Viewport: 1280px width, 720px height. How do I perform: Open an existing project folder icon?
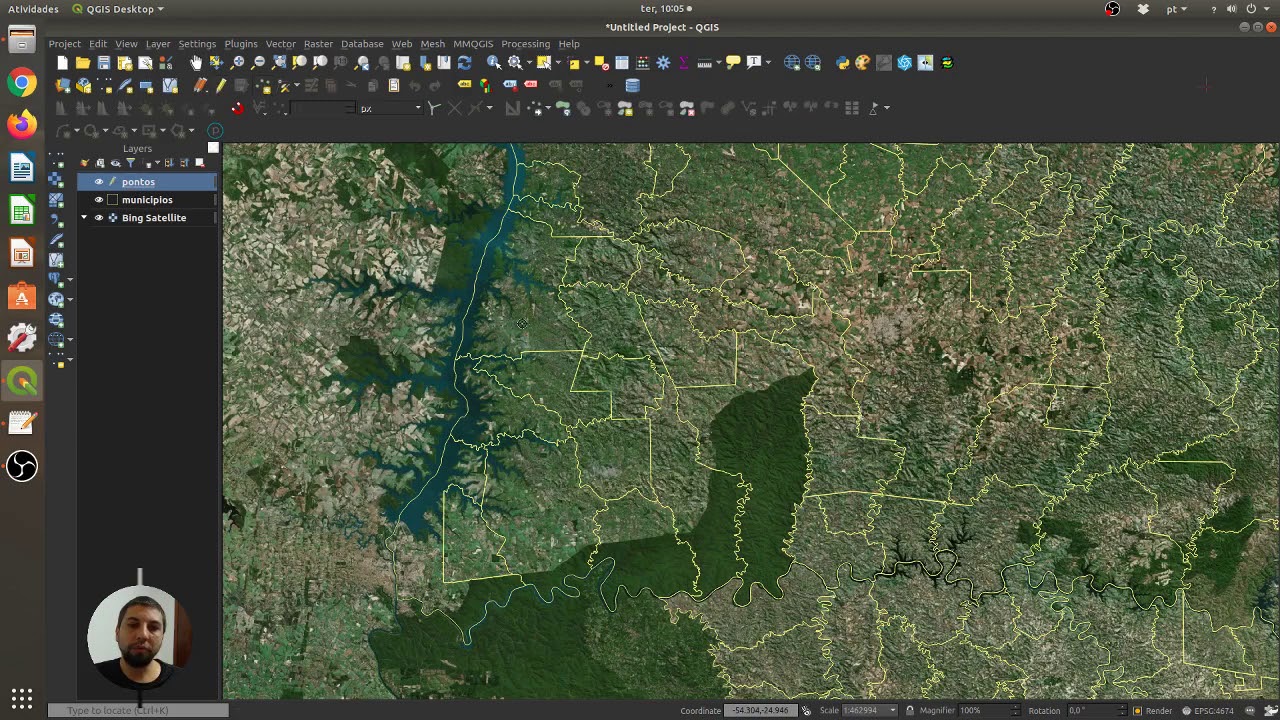coord(83,62)
